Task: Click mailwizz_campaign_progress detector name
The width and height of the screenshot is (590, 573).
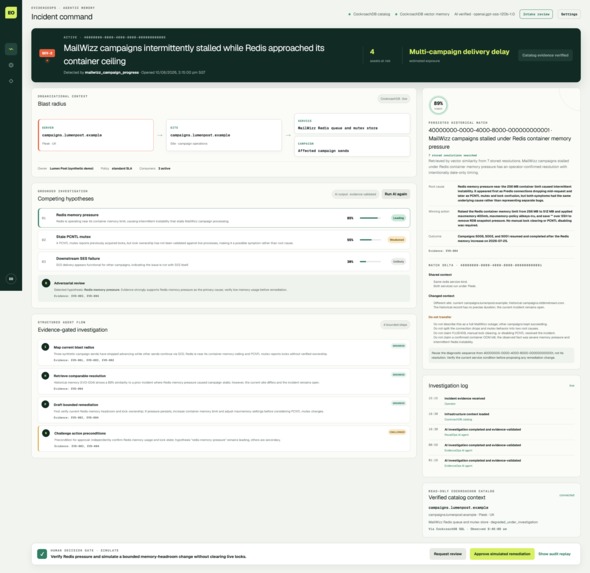Action: click(112, 72)
